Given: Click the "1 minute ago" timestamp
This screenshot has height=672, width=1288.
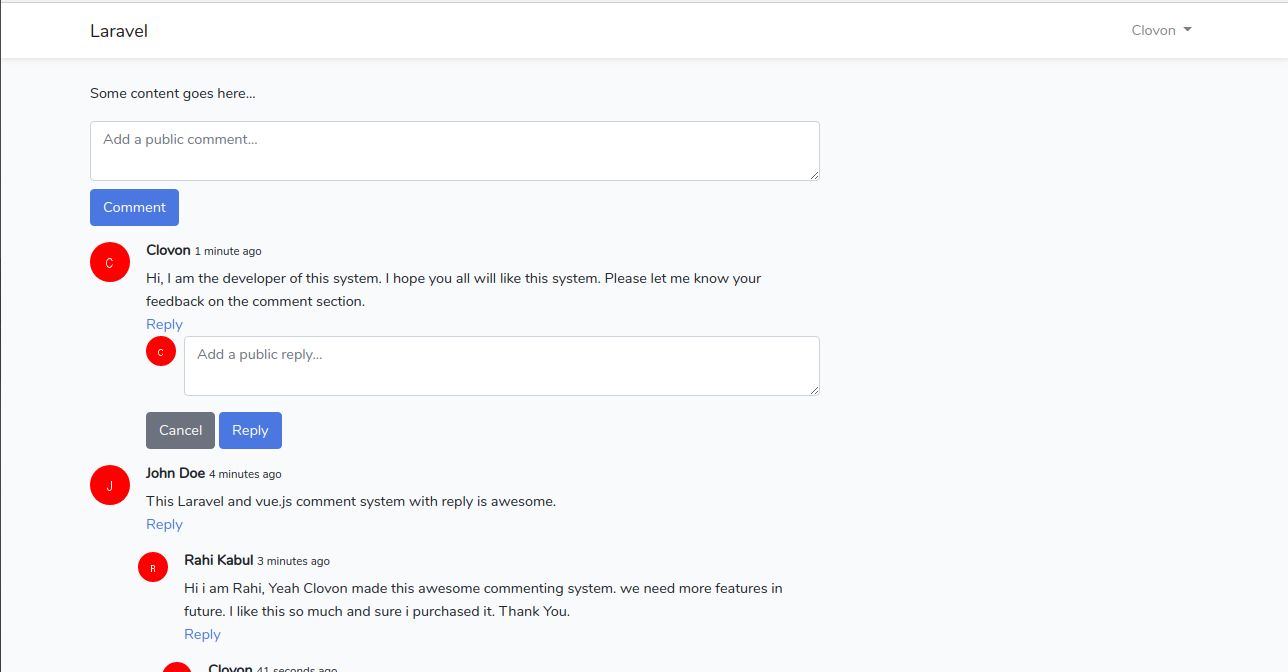Looking at the screenshot, I should (228, 251).
